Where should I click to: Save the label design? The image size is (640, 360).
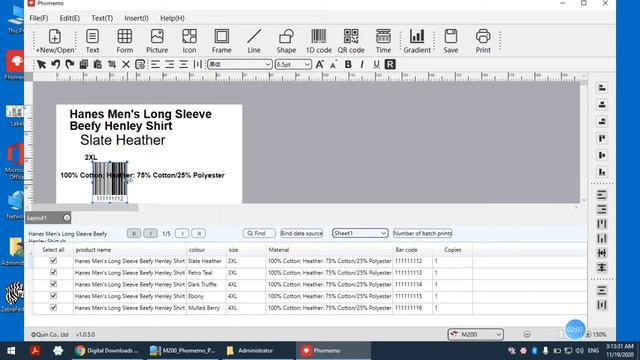[451, 41]
